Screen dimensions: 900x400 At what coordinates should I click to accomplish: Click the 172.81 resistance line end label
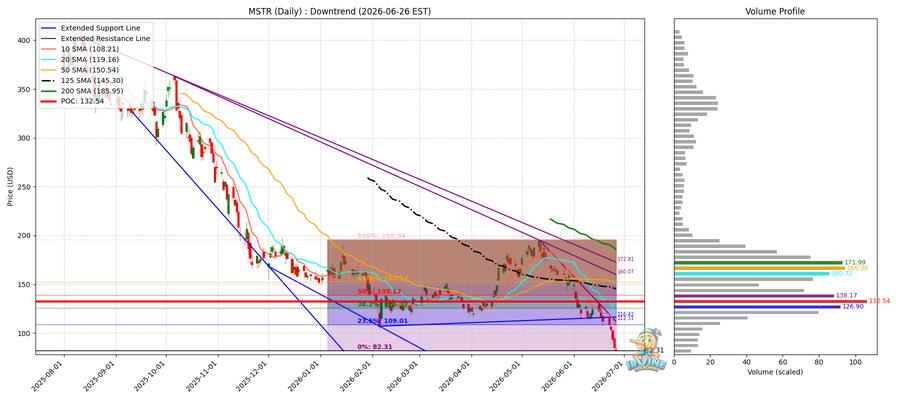pyautogui.click(x=628, y=259)
